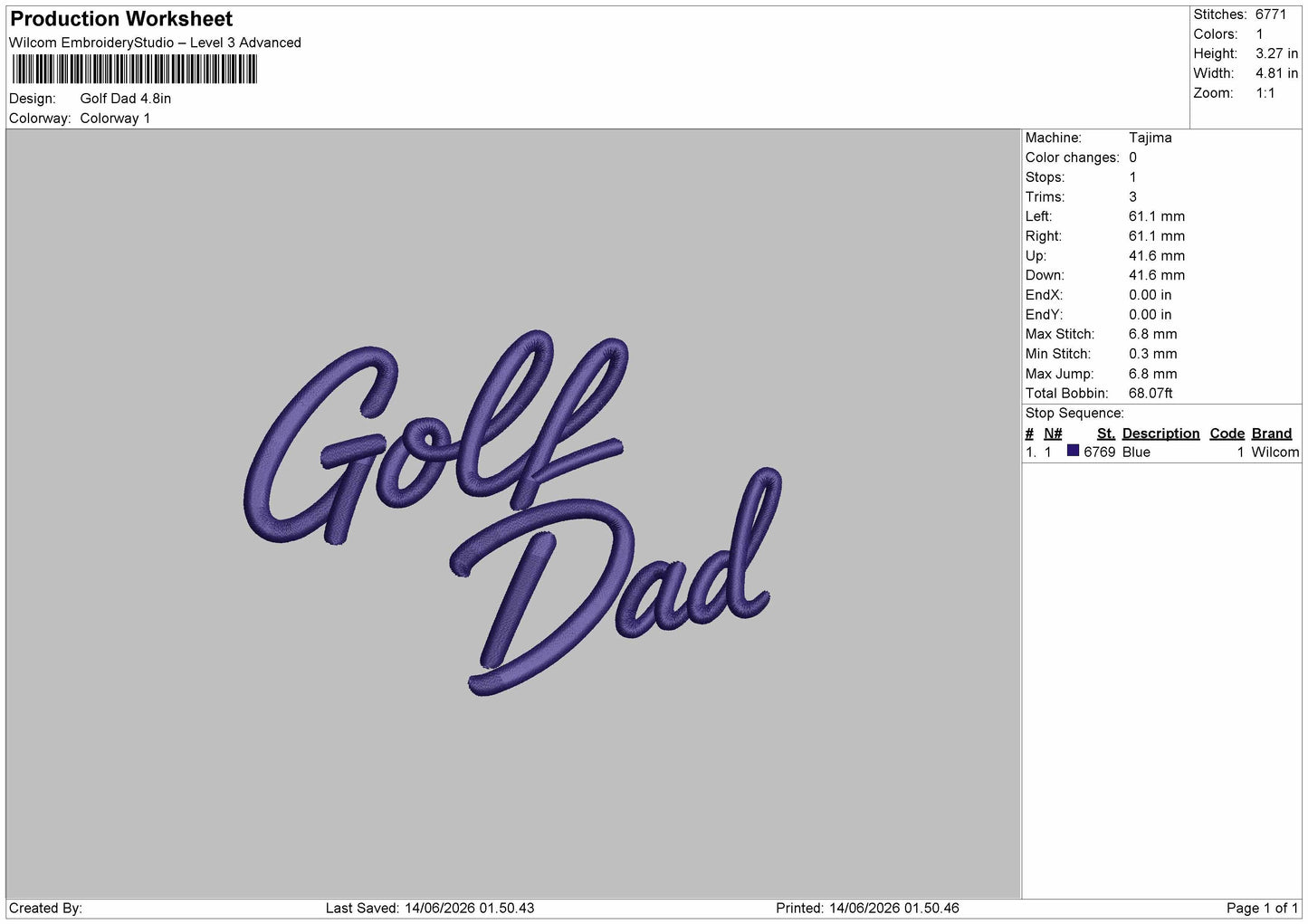This screenshot has height=924, width=1308.
Task: Select the Right value 61.1 mm
Action: click(x=1157, y=236)
